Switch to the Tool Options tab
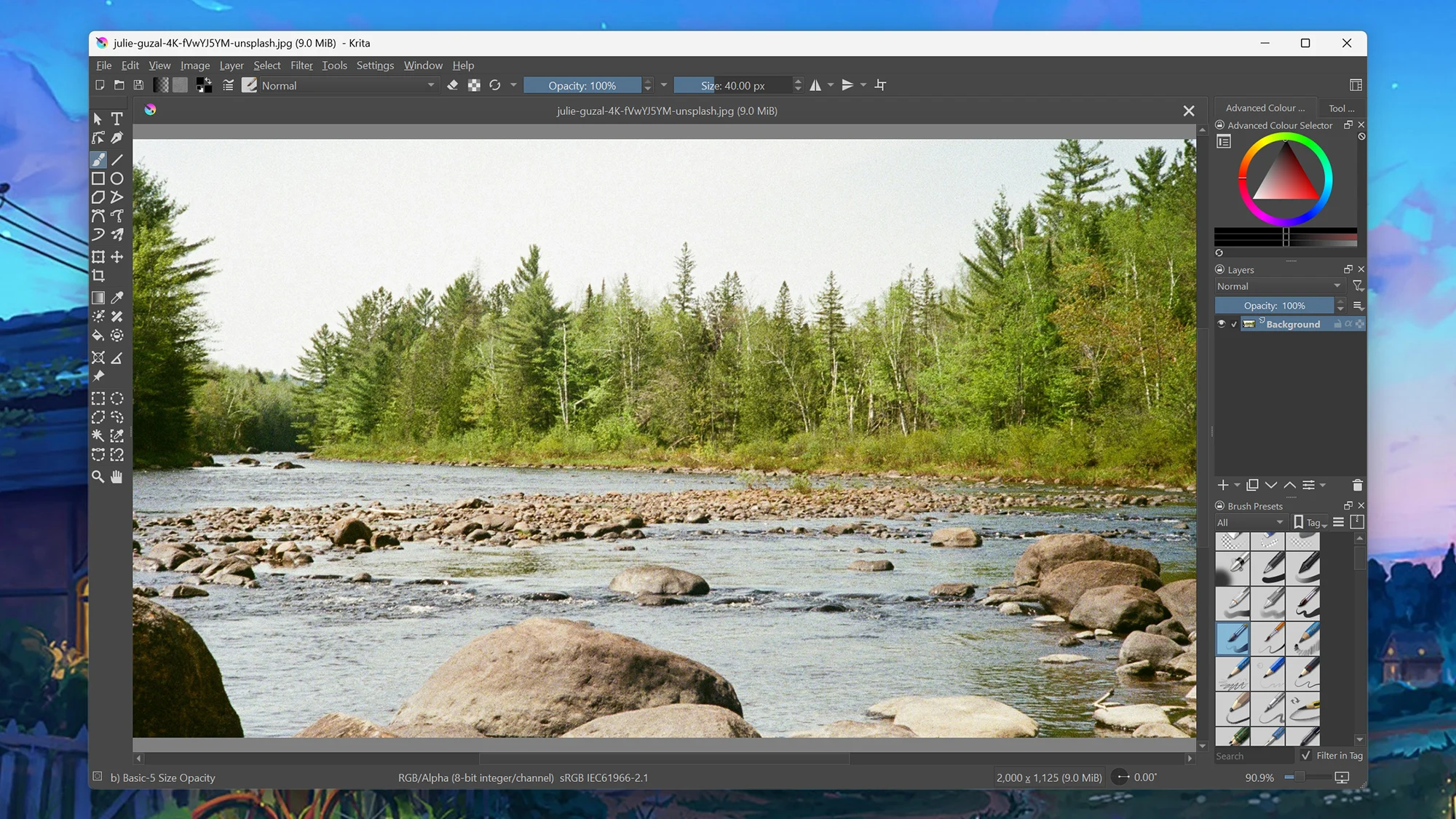The height and width of the screenshot is (819, 1456). coord(1342,108)
